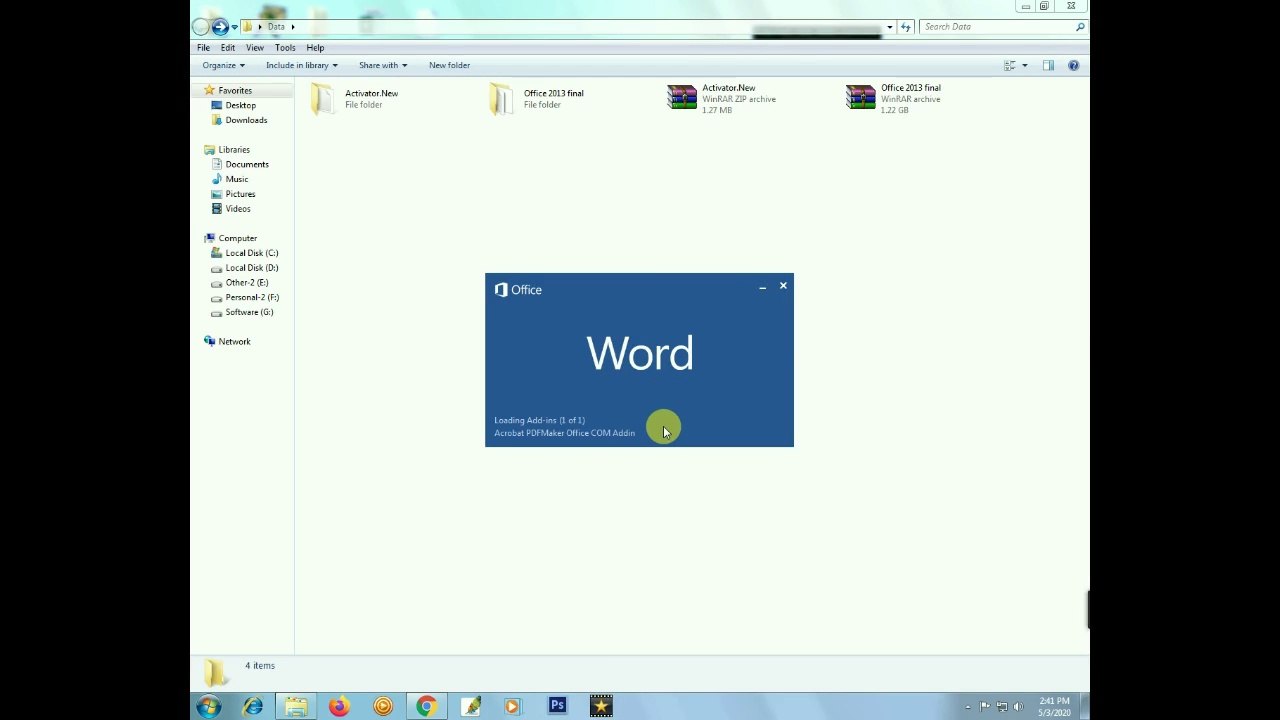The height and width of the screenshot is (720, 1280).
Task: Launch Photoshop from the taskbar
Action: click(x=557, y=707)
